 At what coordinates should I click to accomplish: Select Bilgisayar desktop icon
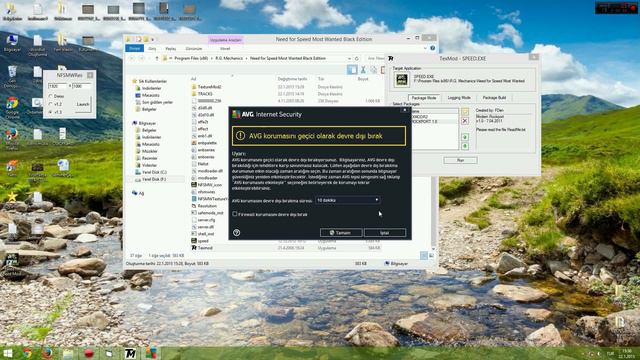[x=12, y=43]
